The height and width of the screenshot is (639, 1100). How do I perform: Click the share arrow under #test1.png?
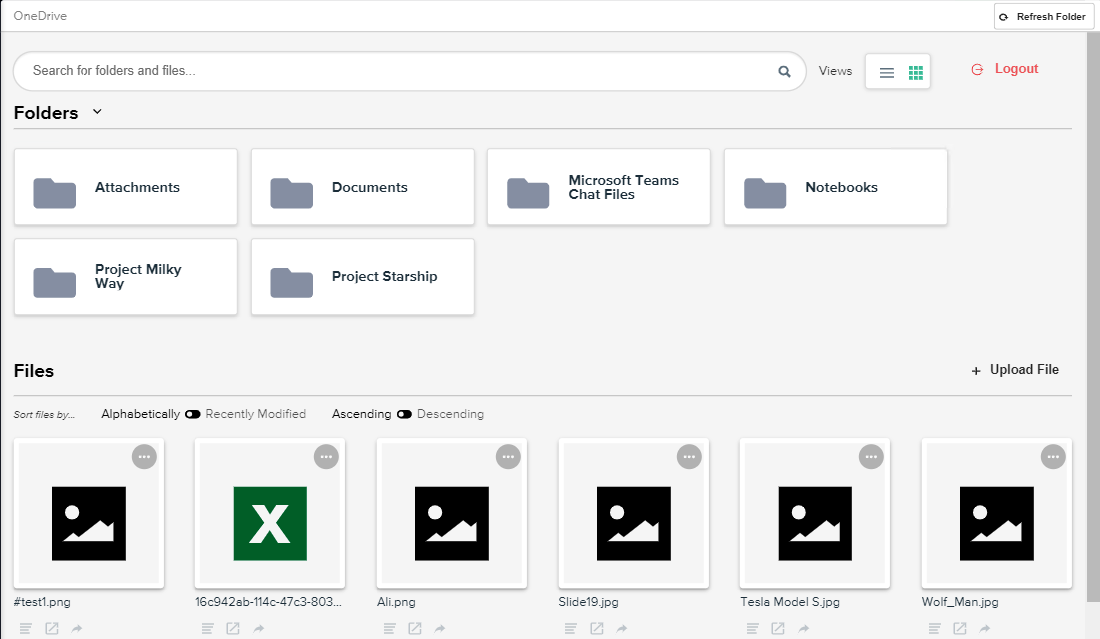(x=77, y=628)
